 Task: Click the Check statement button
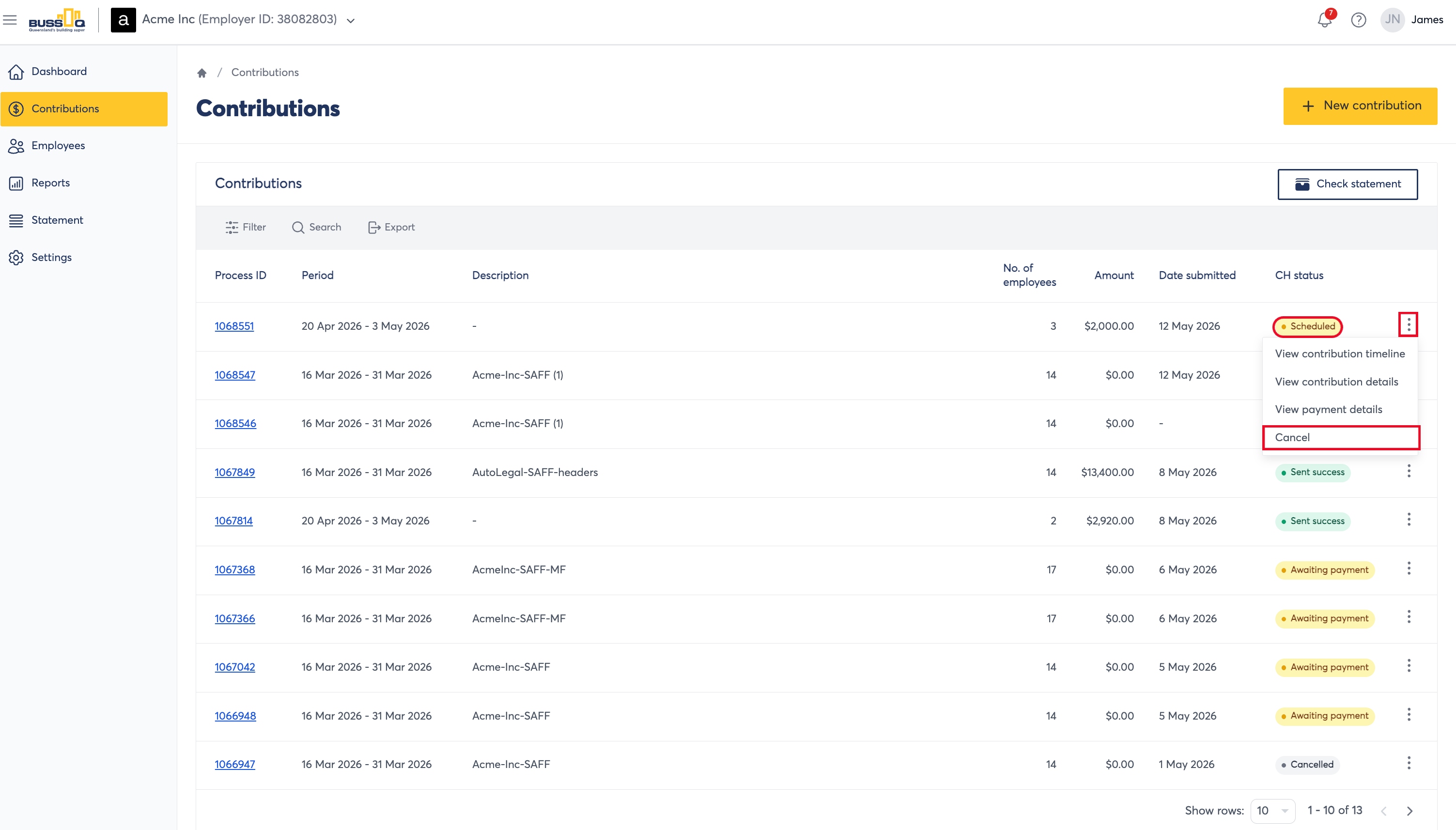tap(1348, 184)
